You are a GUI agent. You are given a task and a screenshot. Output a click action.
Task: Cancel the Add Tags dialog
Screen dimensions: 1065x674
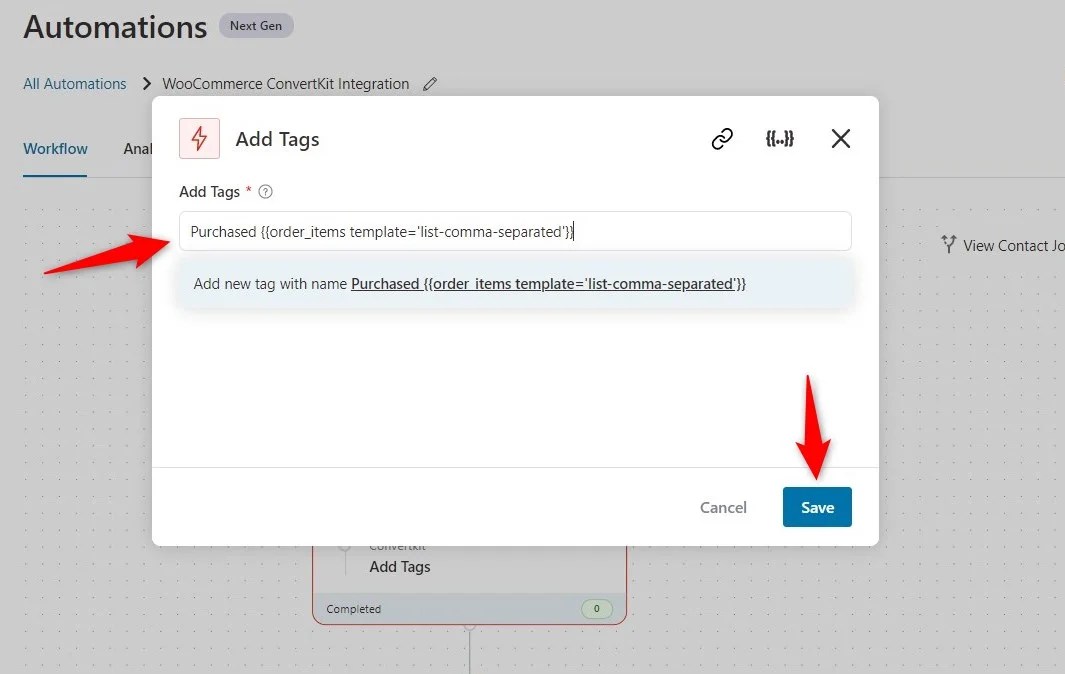click(x=723, y=507)
